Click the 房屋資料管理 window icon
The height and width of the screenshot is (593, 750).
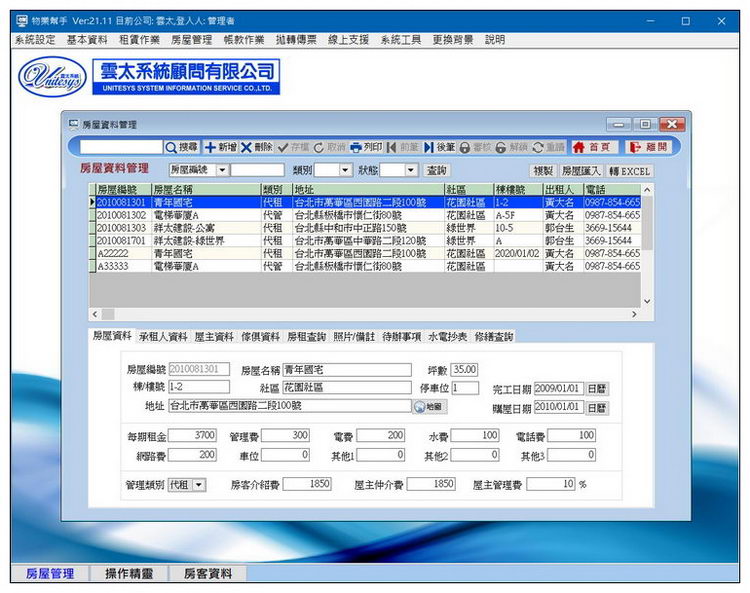[74, 125]
